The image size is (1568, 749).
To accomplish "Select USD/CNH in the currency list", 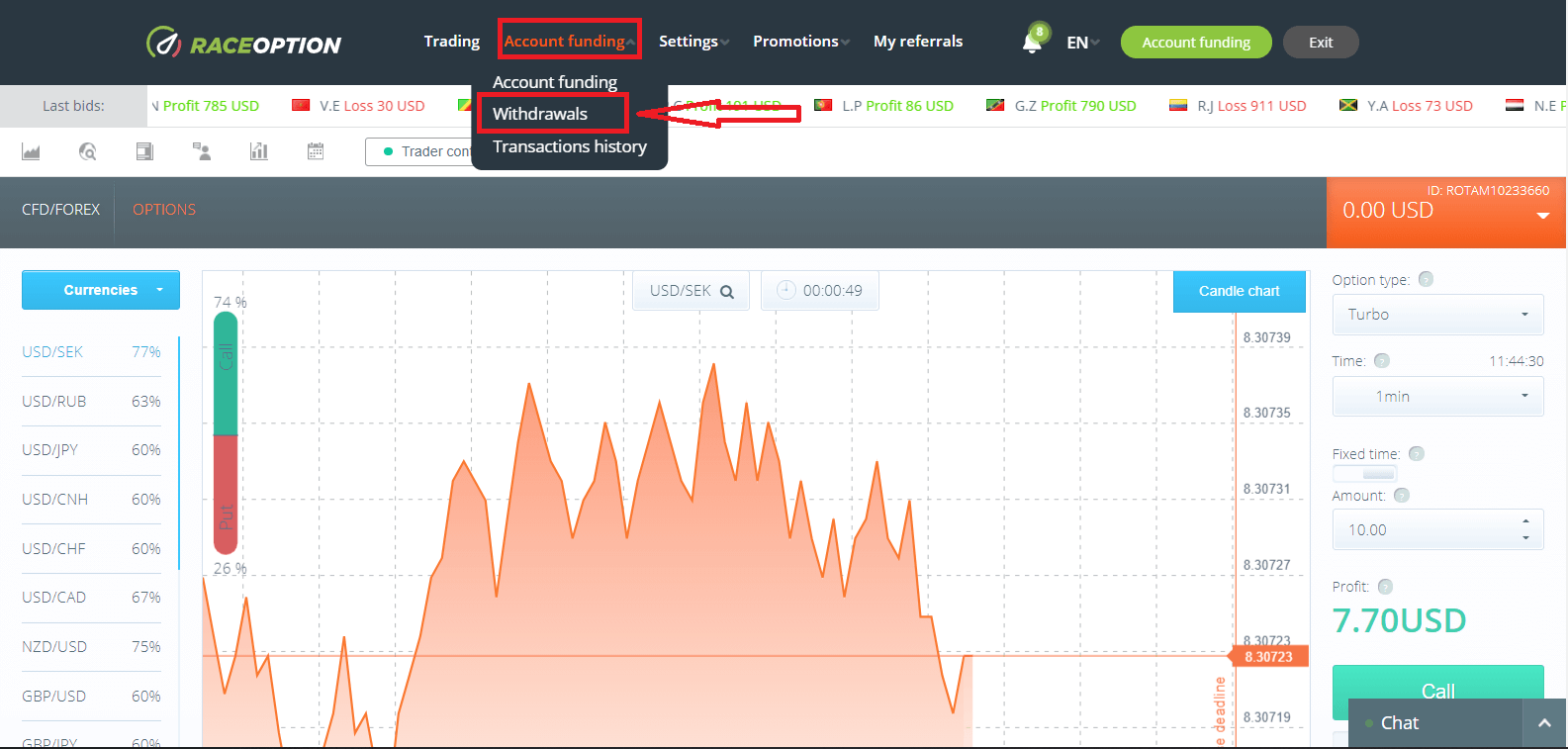I will pos(91,500).
